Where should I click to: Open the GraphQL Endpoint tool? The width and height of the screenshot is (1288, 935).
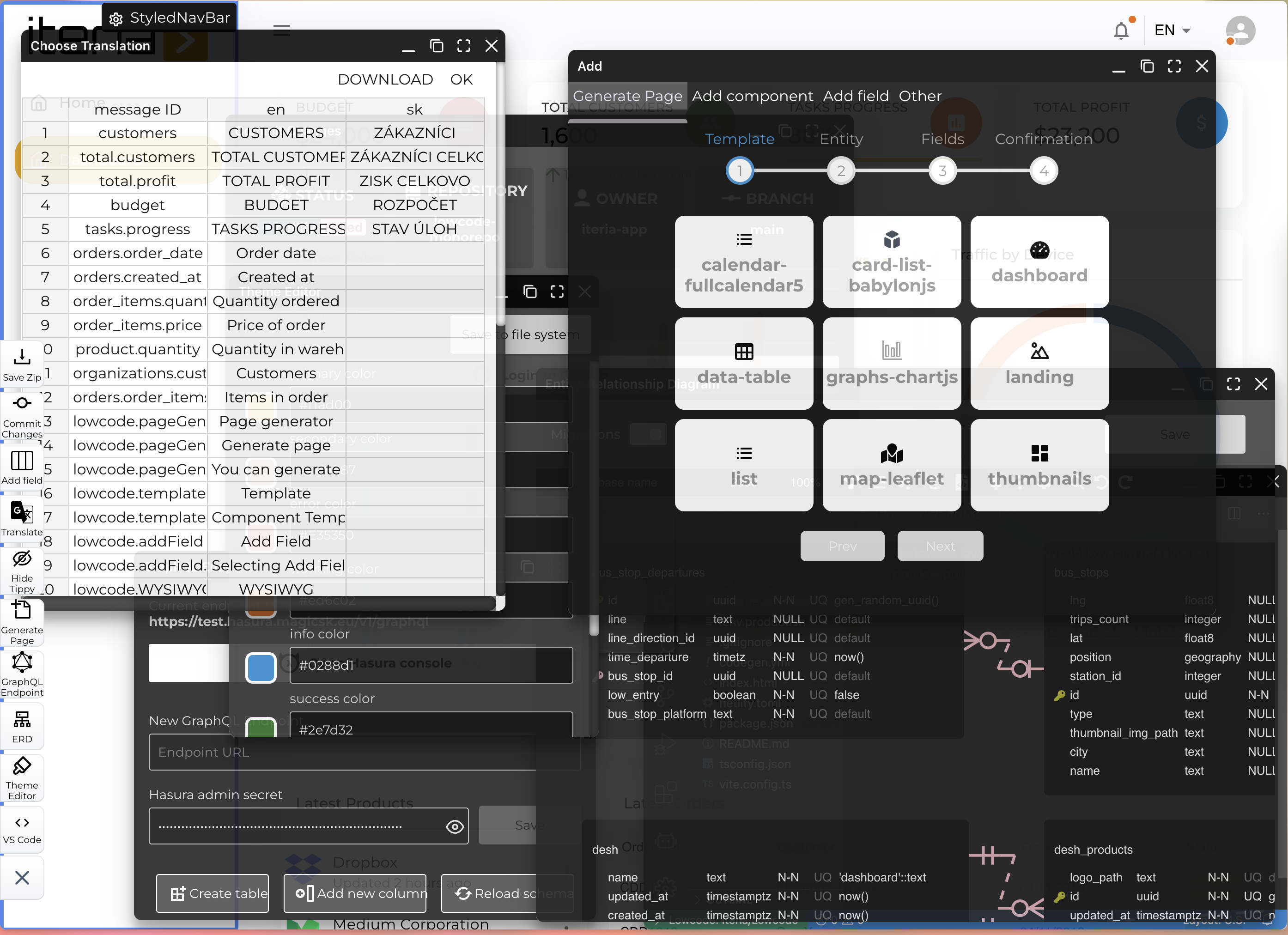[x=22, y=673]
